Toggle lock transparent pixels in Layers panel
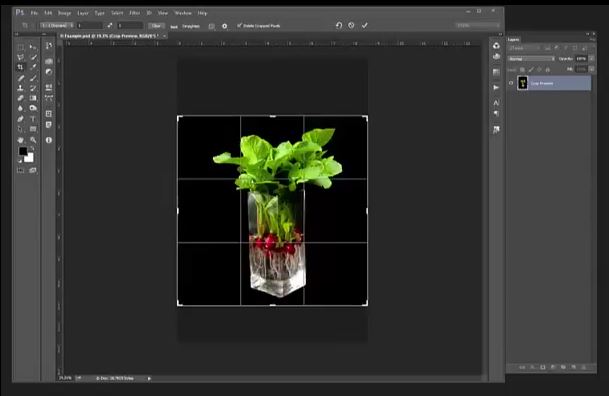Screen dimensions: 609x396 [x=522, y=69]
